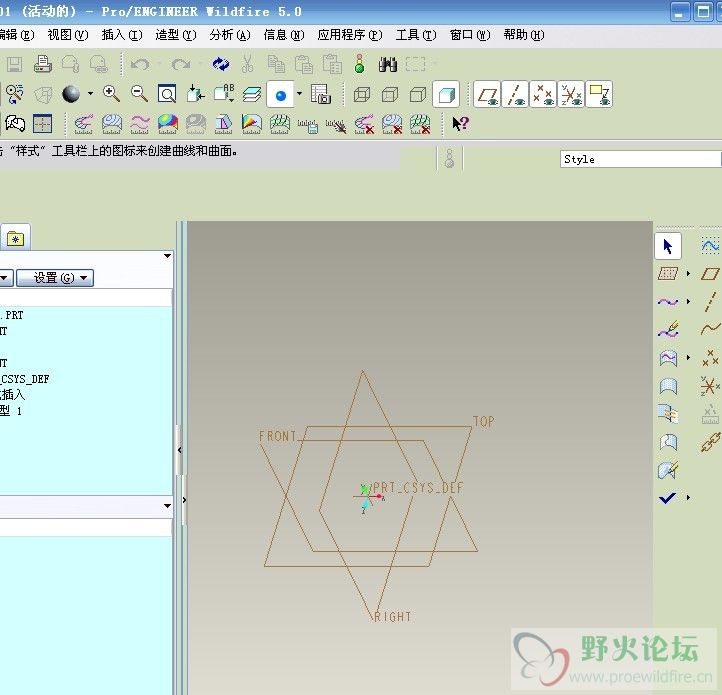This screenshot has width=722, height=695.
Task: Click the context help arrow icon
Action: [x=460, y=123]
